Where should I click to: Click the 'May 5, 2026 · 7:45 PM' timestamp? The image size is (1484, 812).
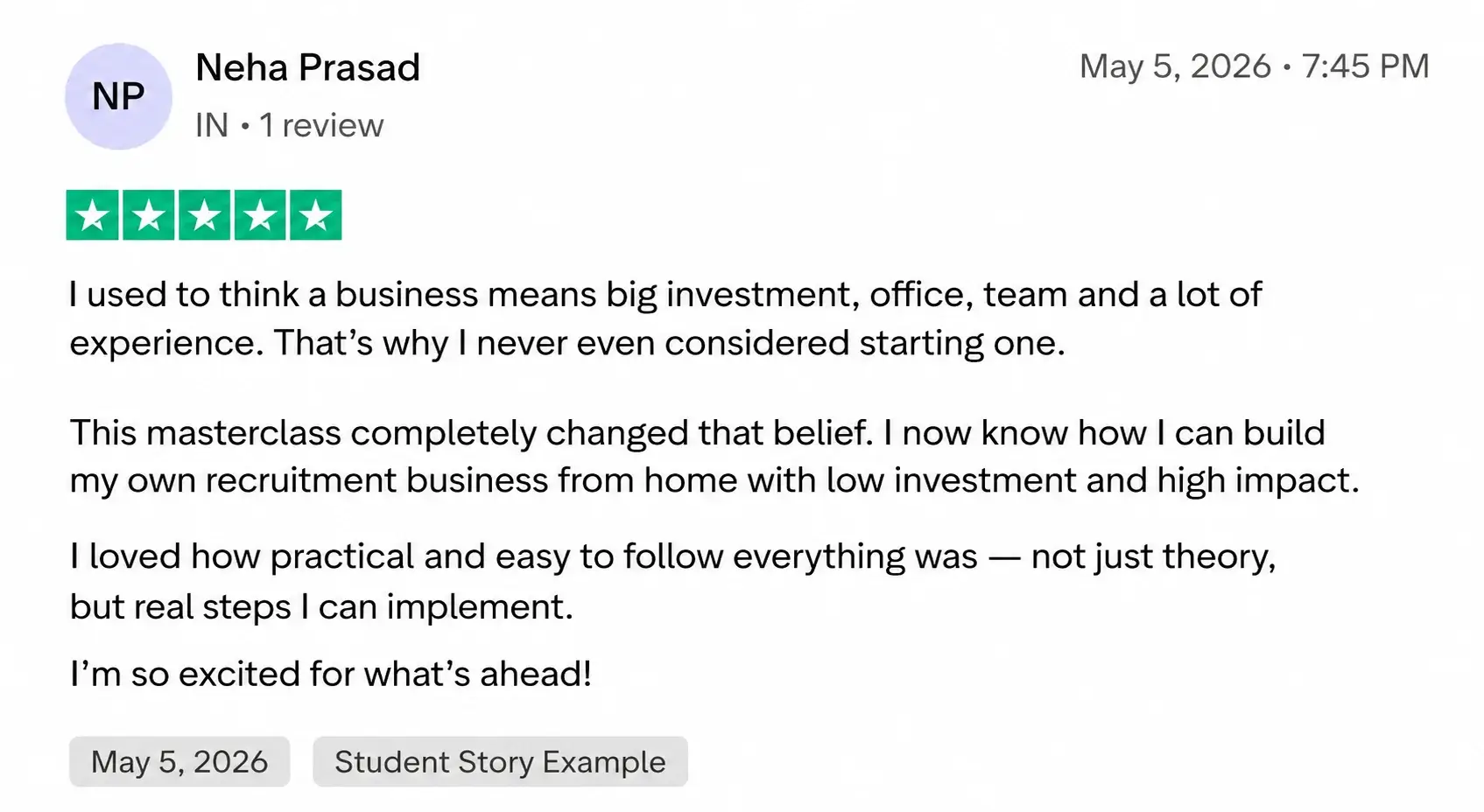pos(1254,66)
